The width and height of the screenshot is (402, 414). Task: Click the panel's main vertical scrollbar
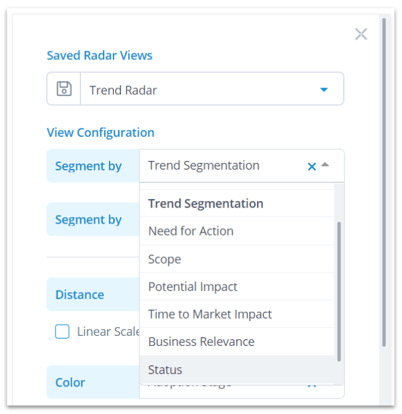coord(384,182)
